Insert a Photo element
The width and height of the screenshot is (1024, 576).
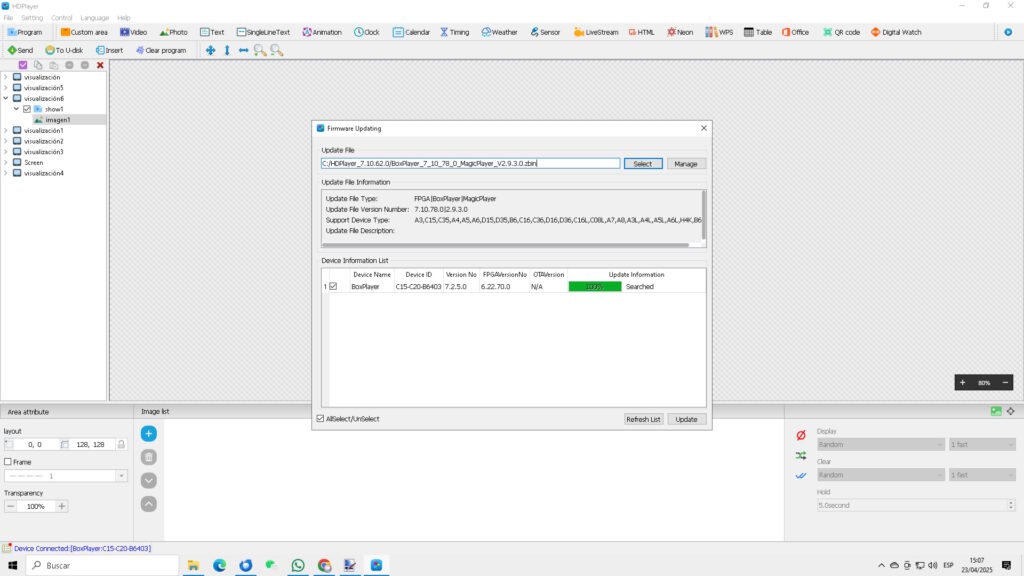[174, 32]
